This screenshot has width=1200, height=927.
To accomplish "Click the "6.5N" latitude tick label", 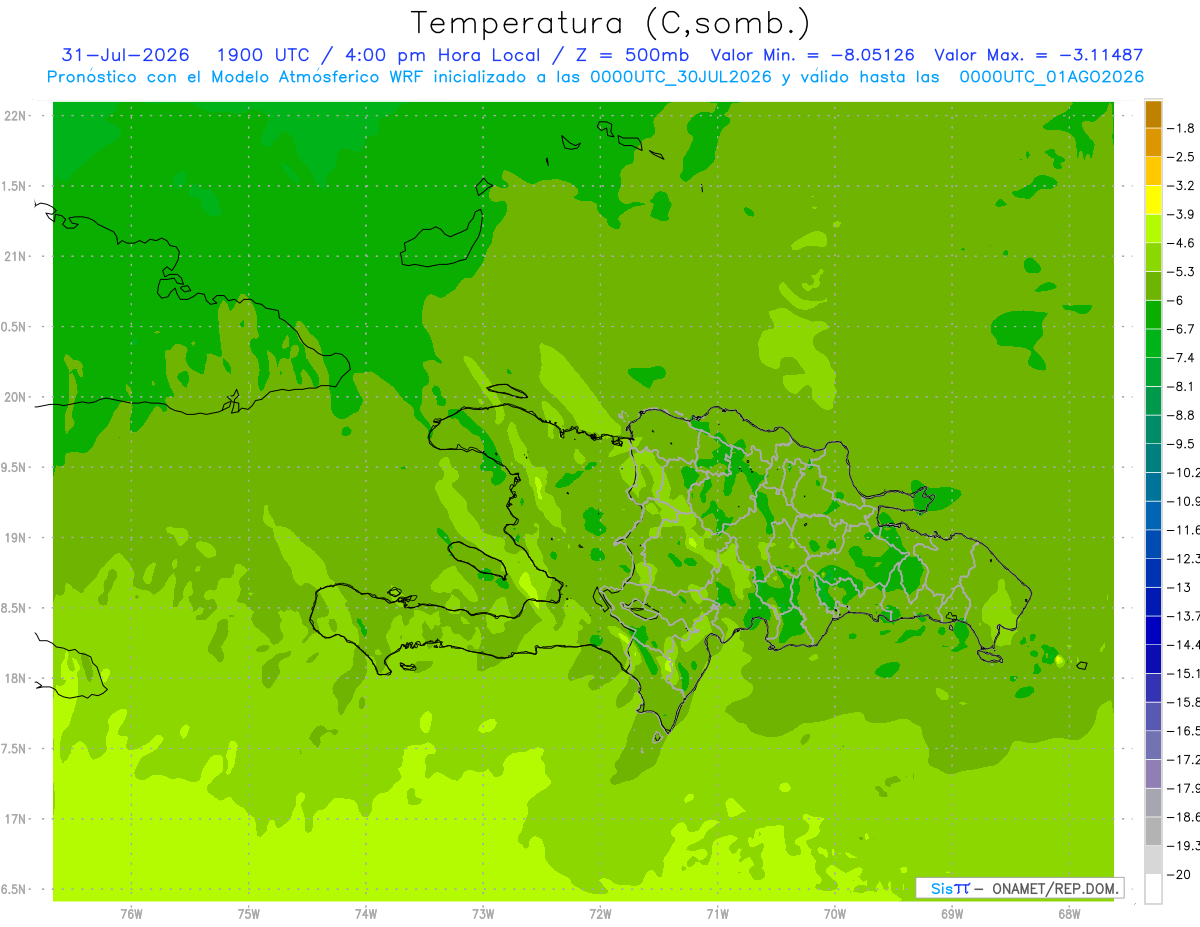I will [x=15, y=889].
